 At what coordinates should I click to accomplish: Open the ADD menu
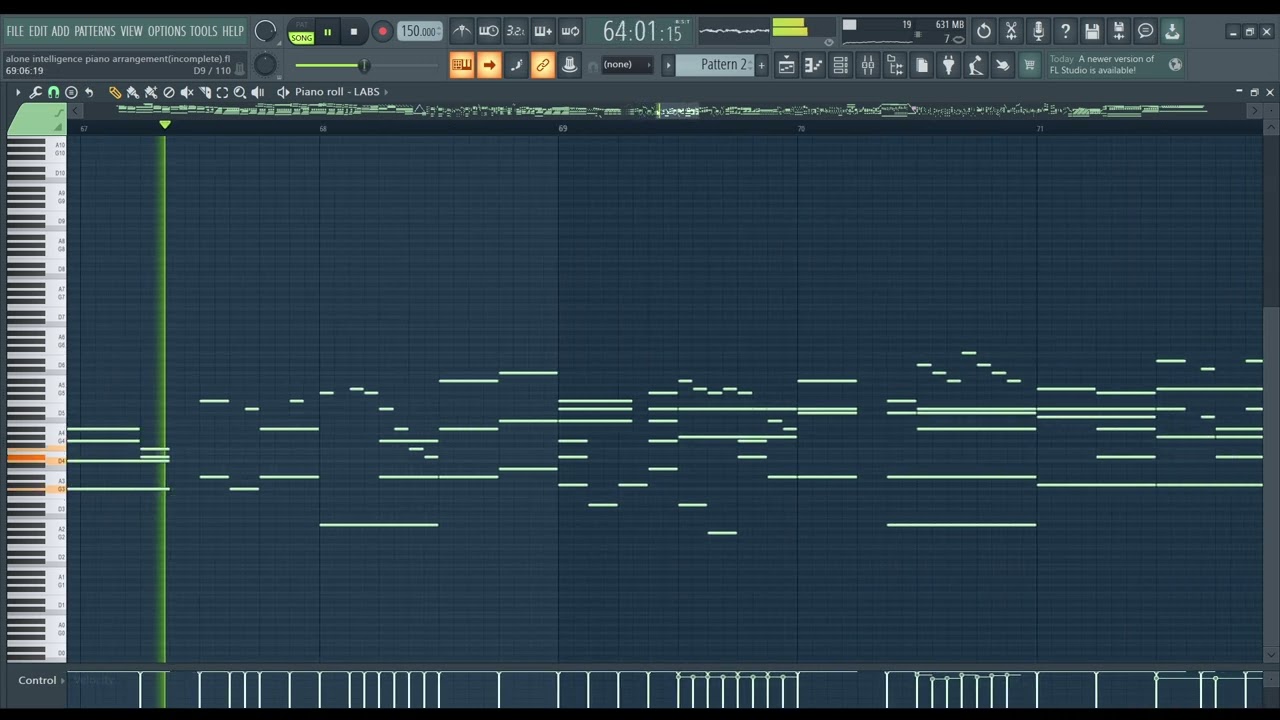[61, 31]
